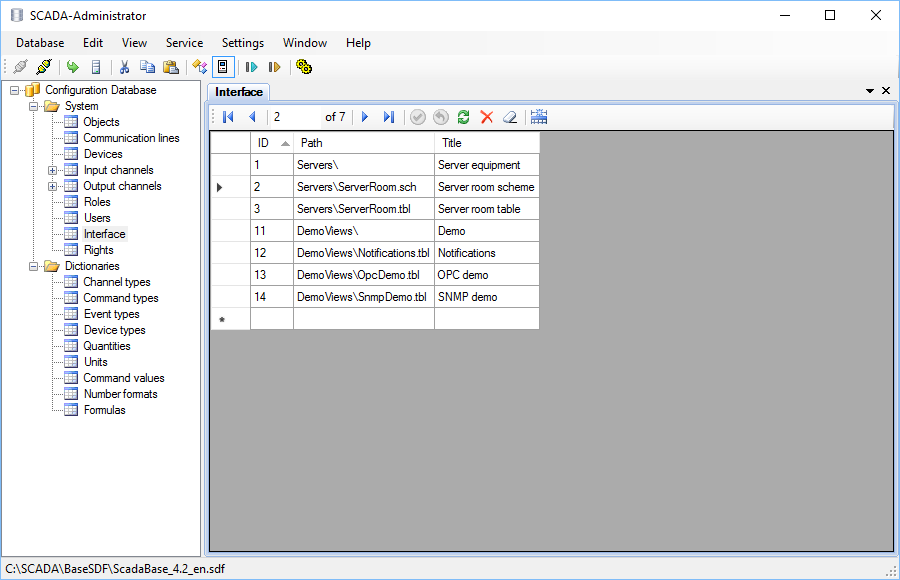Click the green arrow toolbar icon
Image resolution: width=900 pixels, height=580 pixels.
[72, 67]
